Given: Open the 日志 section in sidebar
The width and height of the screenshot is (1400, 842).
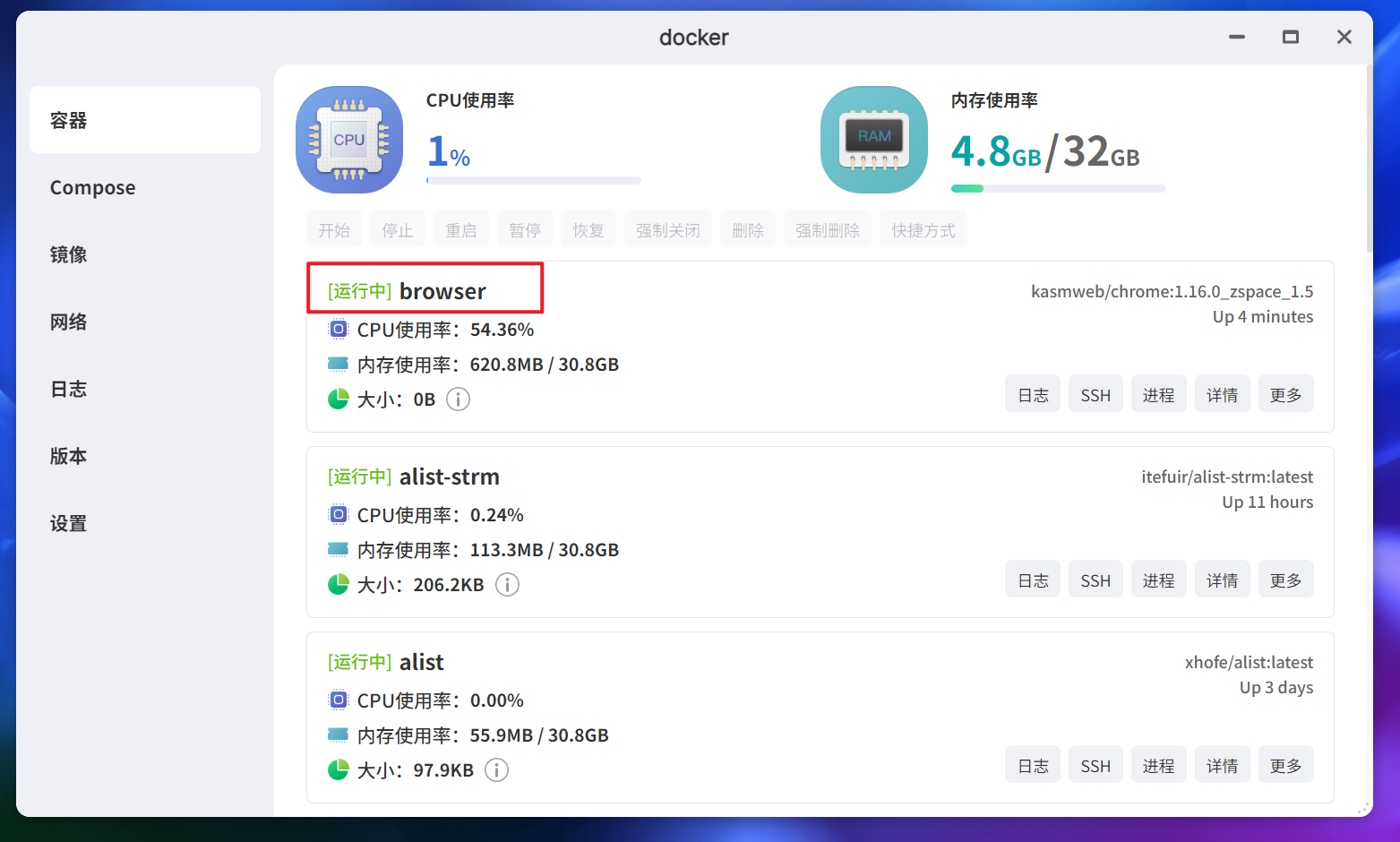Looking at the screenshot, I should pyautogui.click(x=145, y=389).
